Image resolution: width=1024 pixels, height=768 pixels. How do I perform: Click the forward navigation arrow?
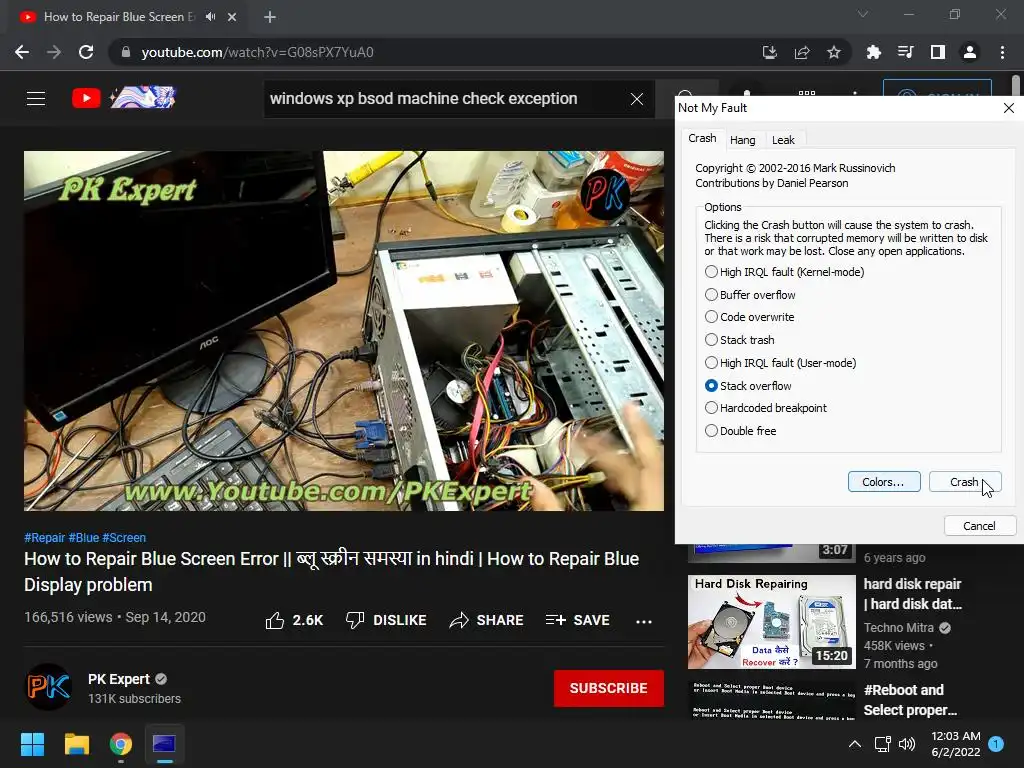54,52
